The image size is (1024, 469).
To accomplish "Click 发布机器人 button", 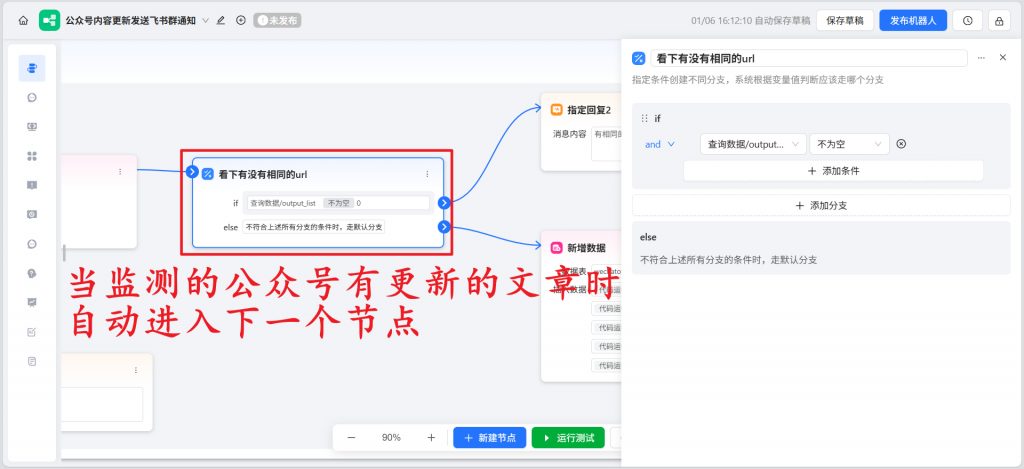I will 913,20.
